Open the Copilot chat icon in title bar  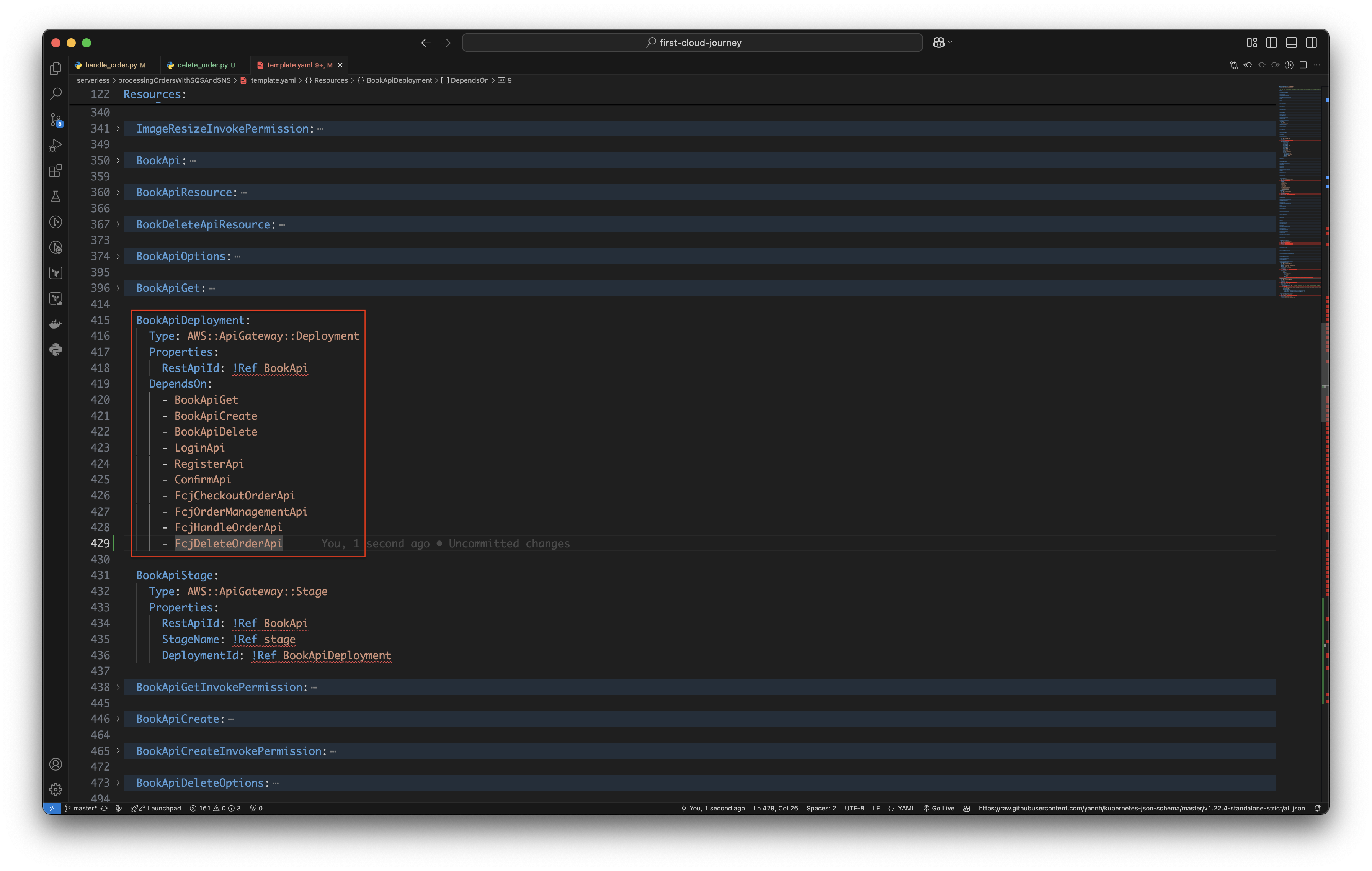click(x=939, y=43)
